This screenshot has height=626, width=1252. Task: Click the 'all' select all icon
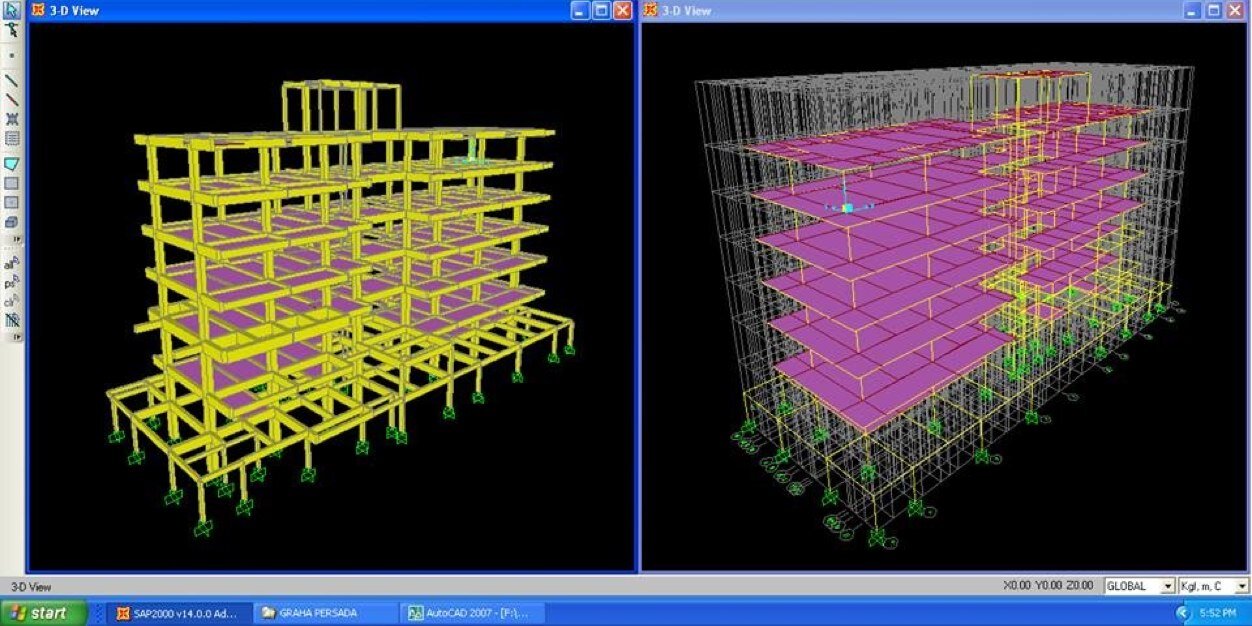tap(12, 264)
